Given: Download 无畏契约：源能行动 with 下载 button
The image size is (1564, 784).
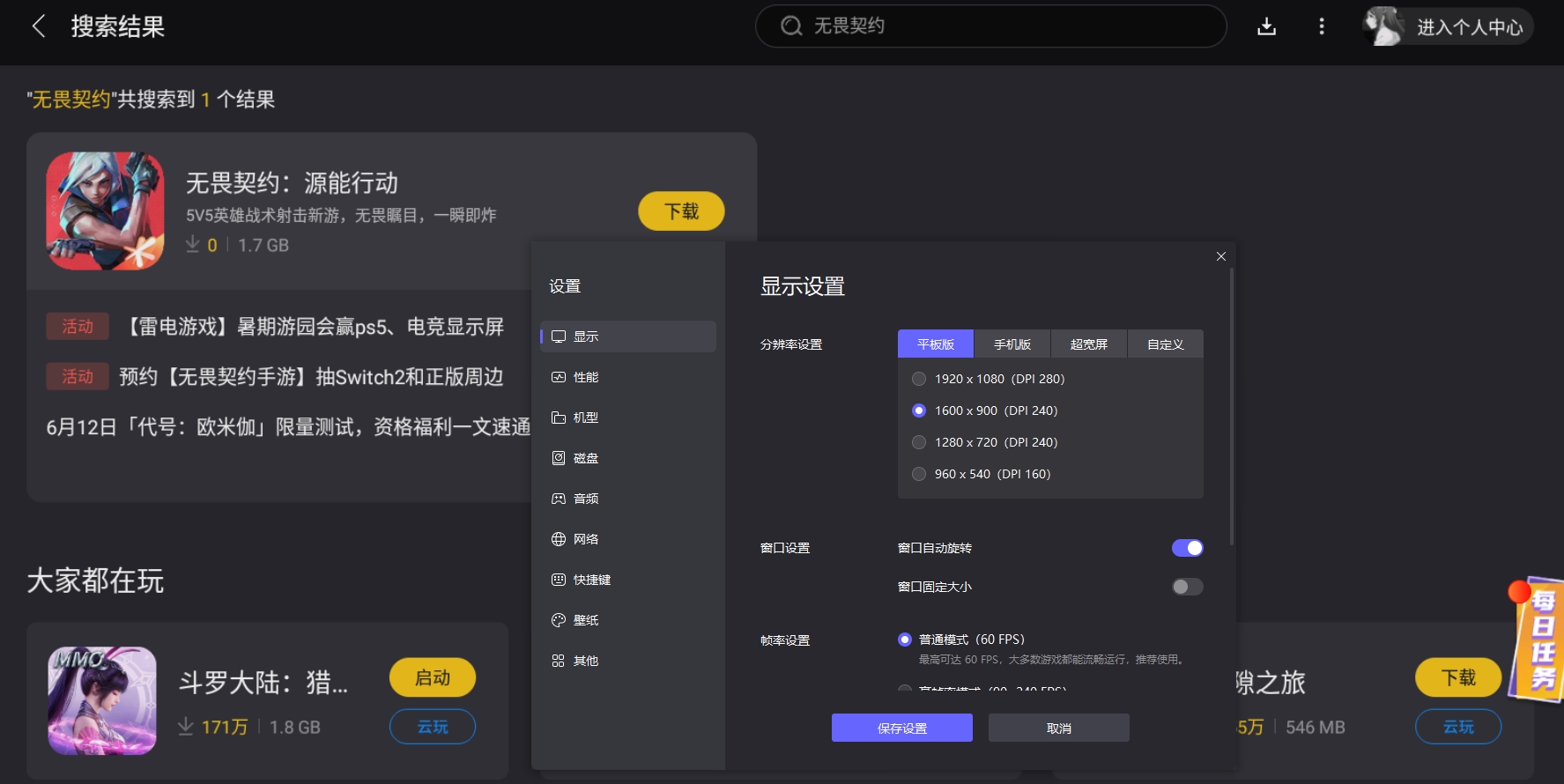Looking at the screenshot, I should [681, 211].
